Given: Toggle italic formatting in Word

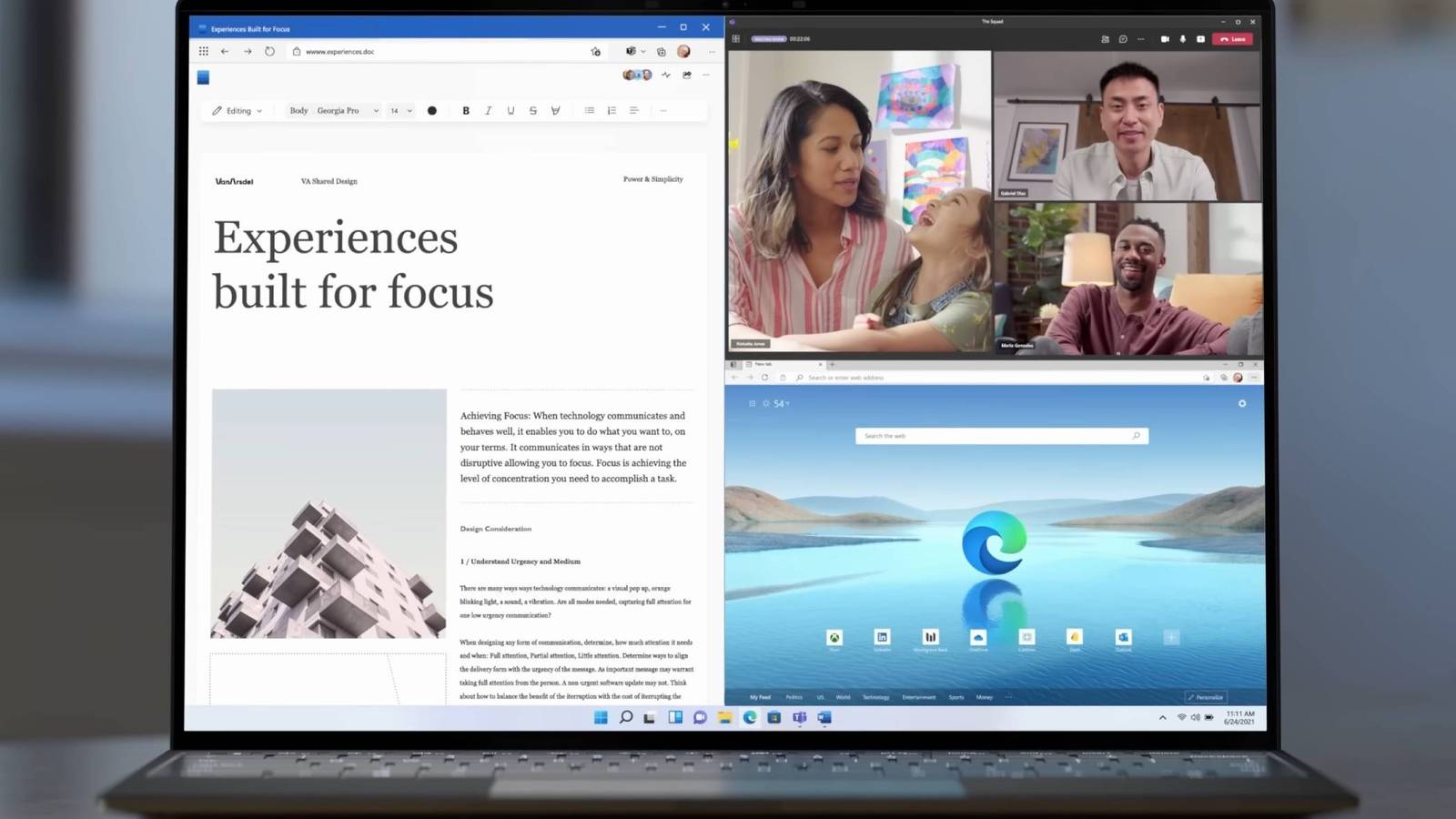Looking at the screenshot, I should coord(489,110).
